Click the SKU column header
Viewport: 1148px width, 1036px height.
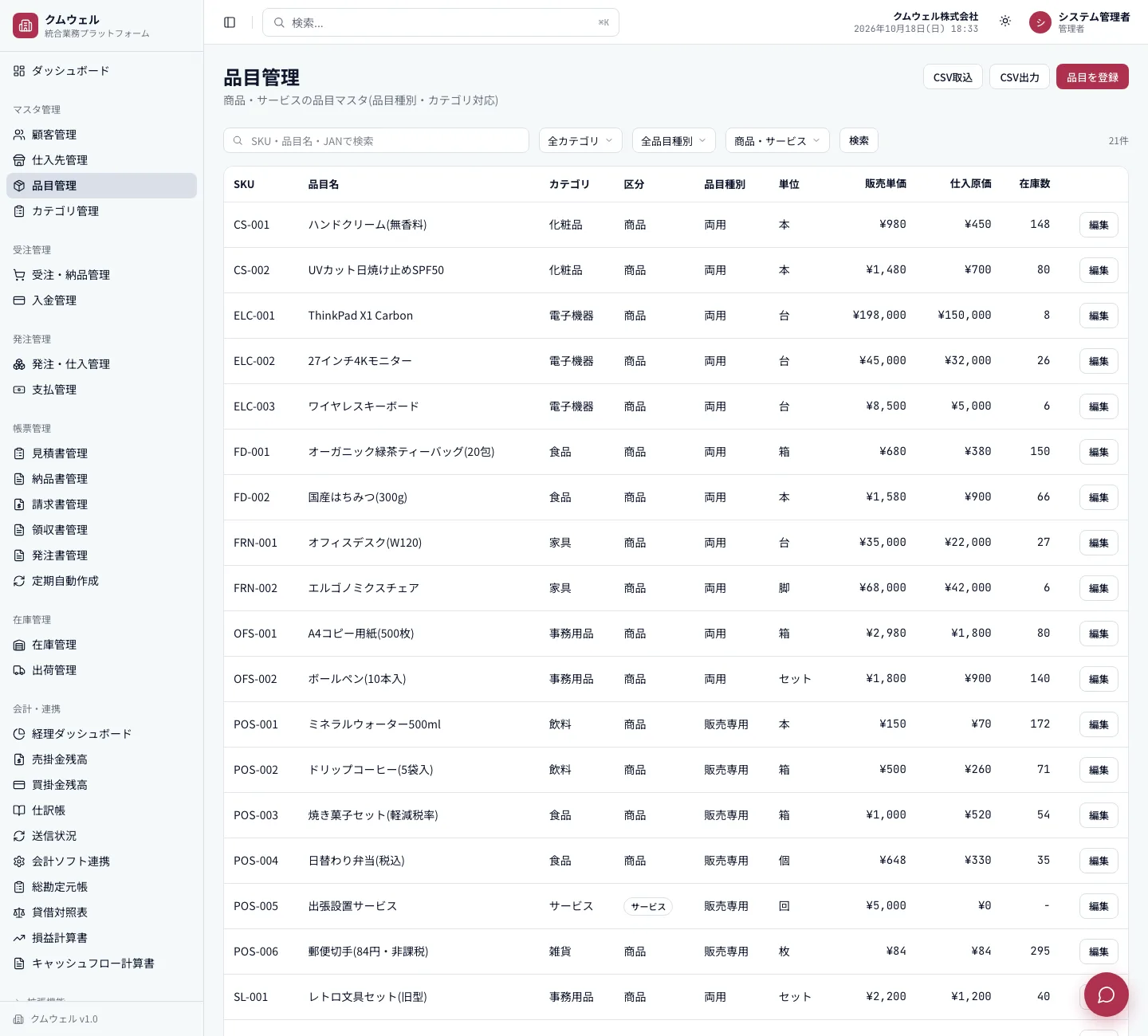click(244, 184)
